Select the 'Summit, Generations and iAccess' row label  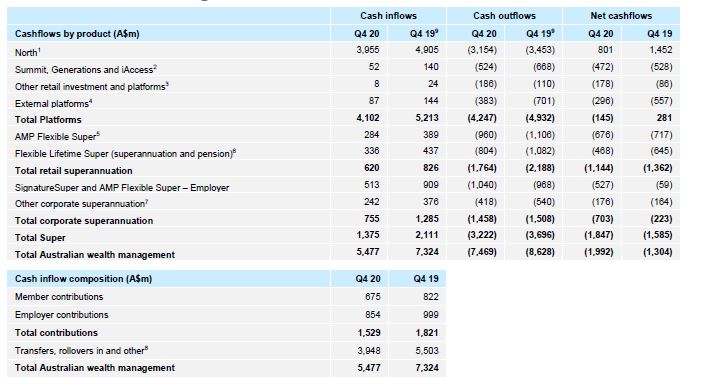pos(86,70)
